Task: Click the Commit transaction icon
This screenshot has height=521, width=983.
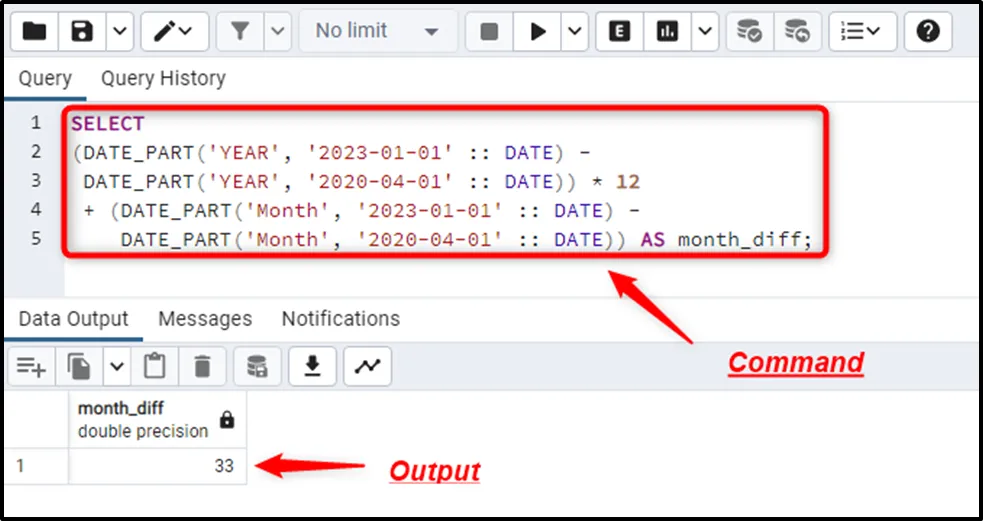Action: click(749, 32)
